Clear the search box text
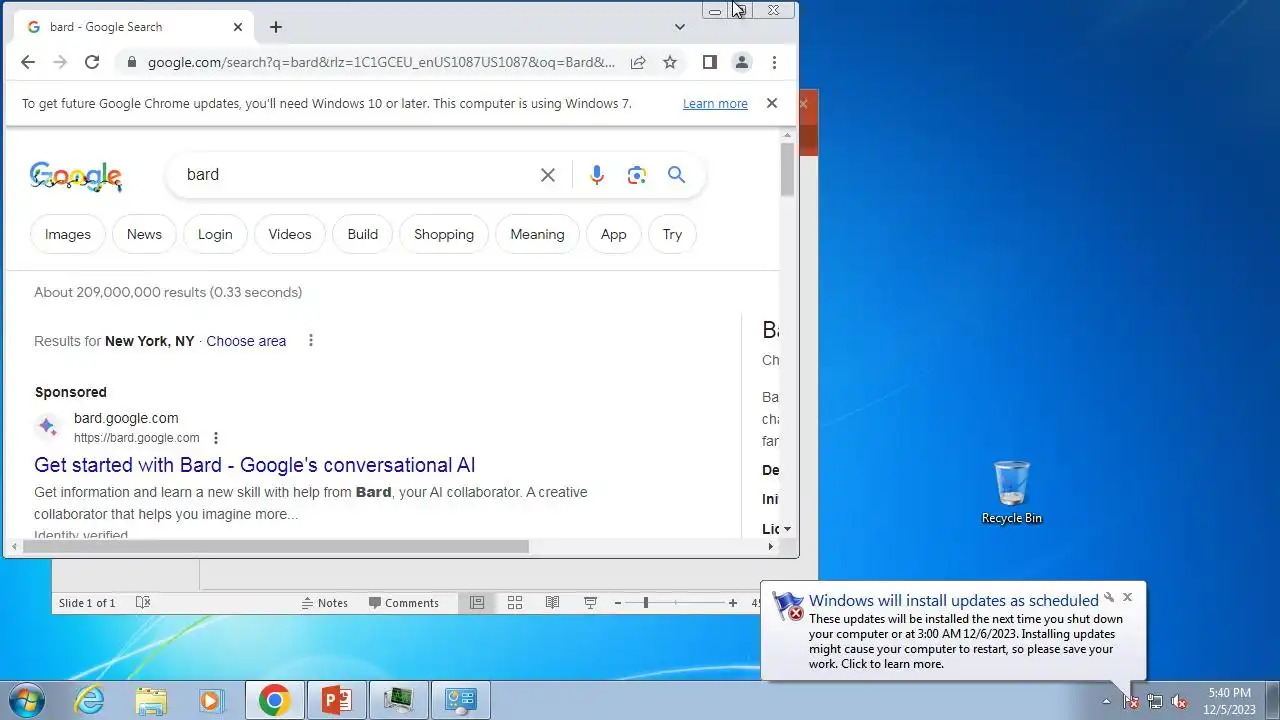The height and width of the screenshot is (720, 1280). [548, 175]
